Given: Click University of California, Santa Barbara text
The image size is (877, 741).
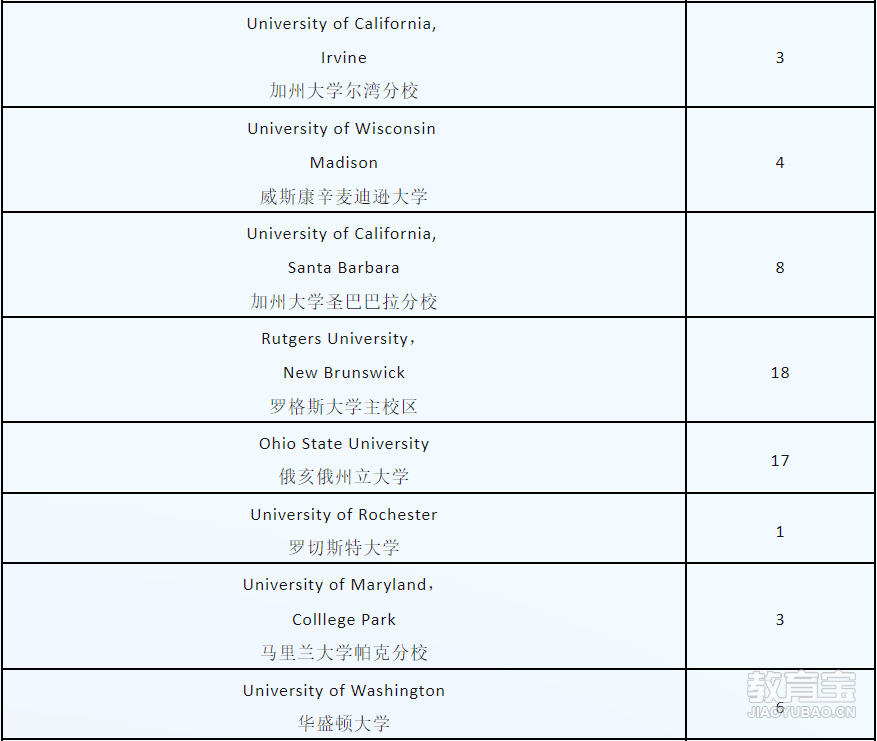Looking at the screenshot, I should point(342,251).
